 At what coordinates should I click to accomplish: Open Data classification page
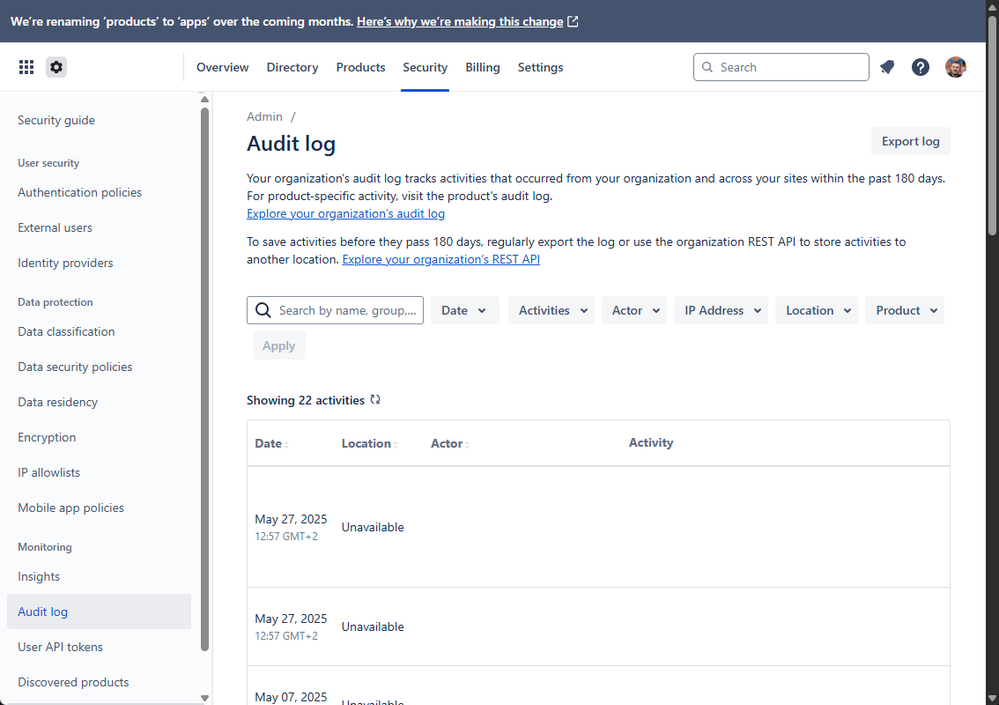click(66, 331)
